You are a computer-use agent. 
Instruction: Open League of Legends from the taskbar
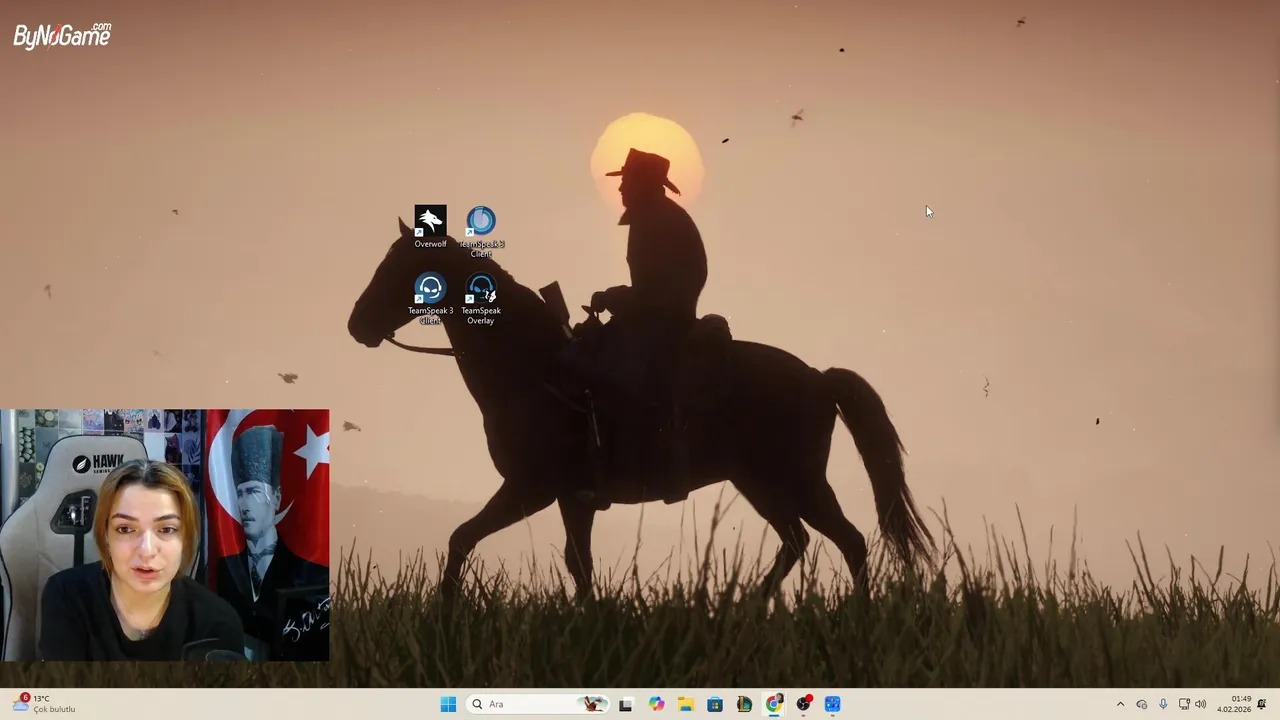pyautogui.click(x=744, y=704)
